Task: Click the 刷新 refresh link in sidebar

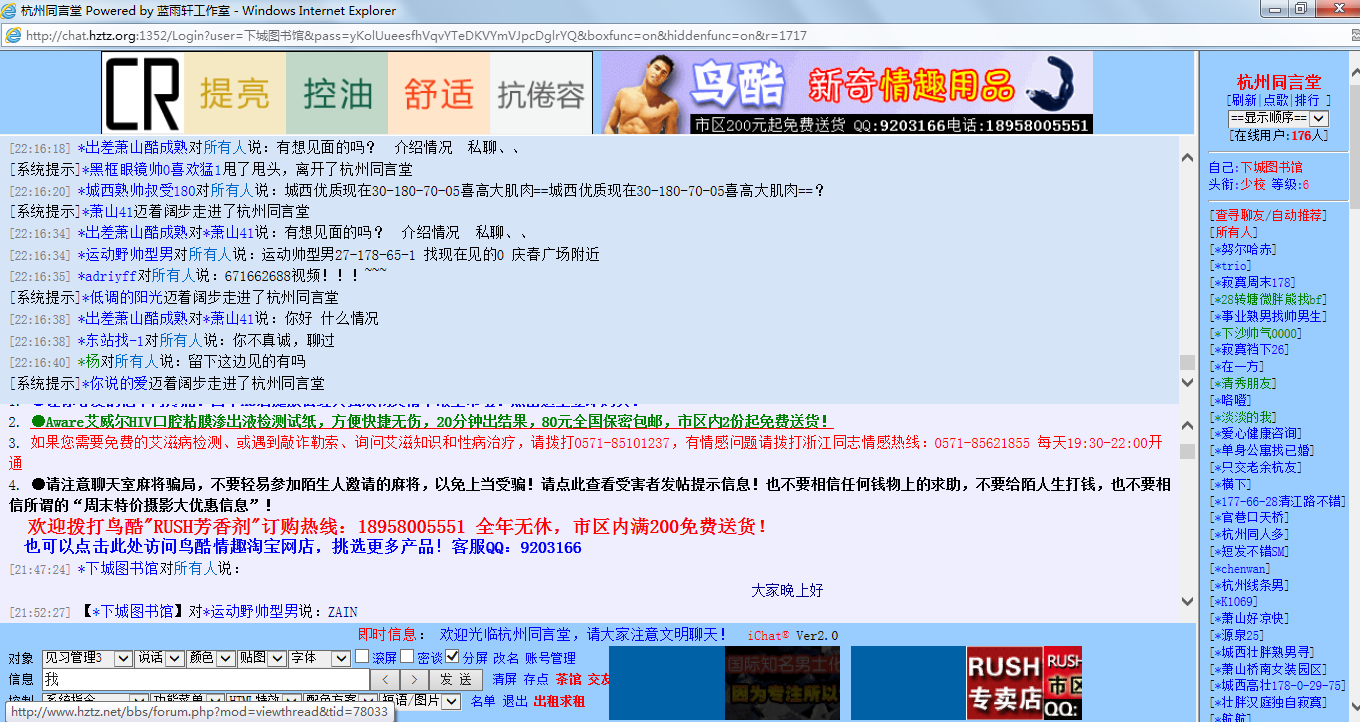Action: pyautogui.click(x=1243, y=100)
